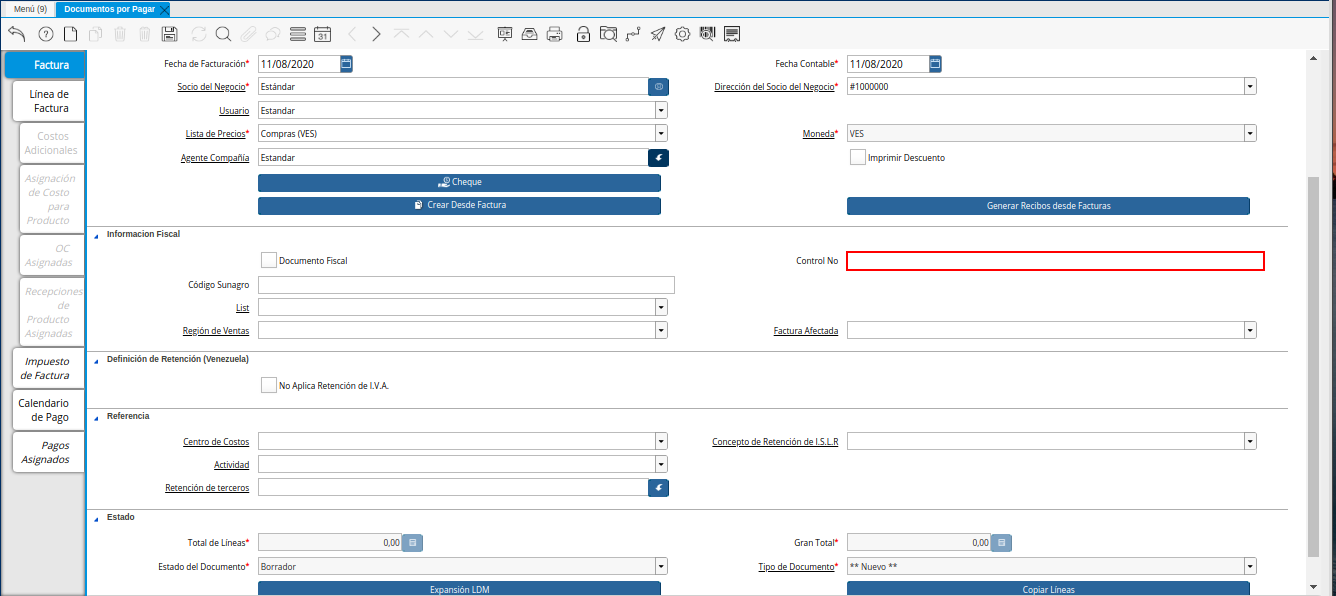The height and width of the screenshot is (596, 1336).
Task: Click the Cheque button
Action: tap(459, 183)
